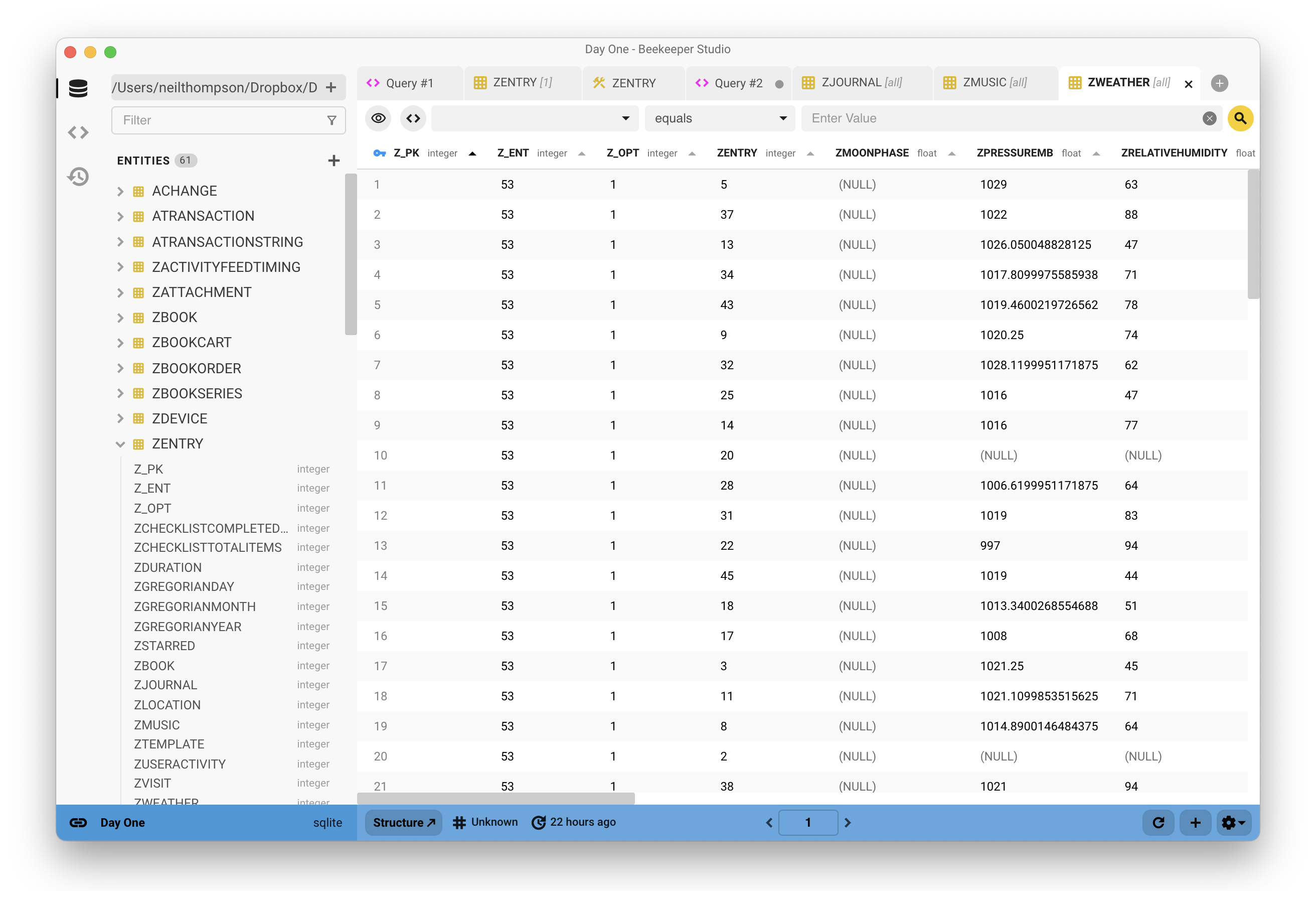
Task: Click the entity list scrollbar
Action: tap(350, 254)
